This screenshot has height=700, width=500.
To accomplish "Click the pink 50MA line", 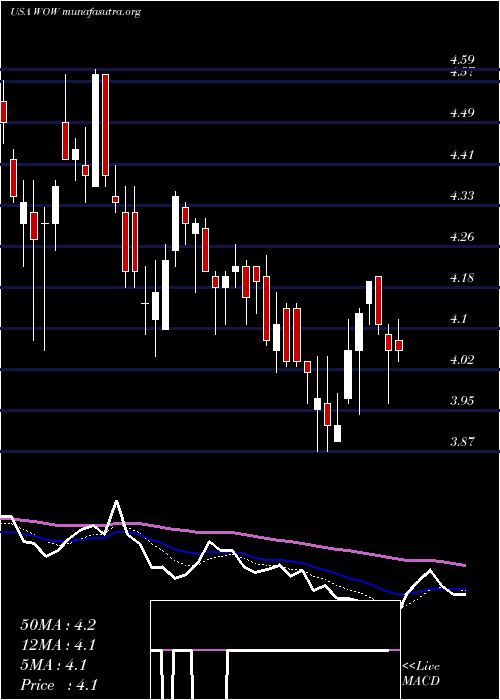I will (232, 533).
